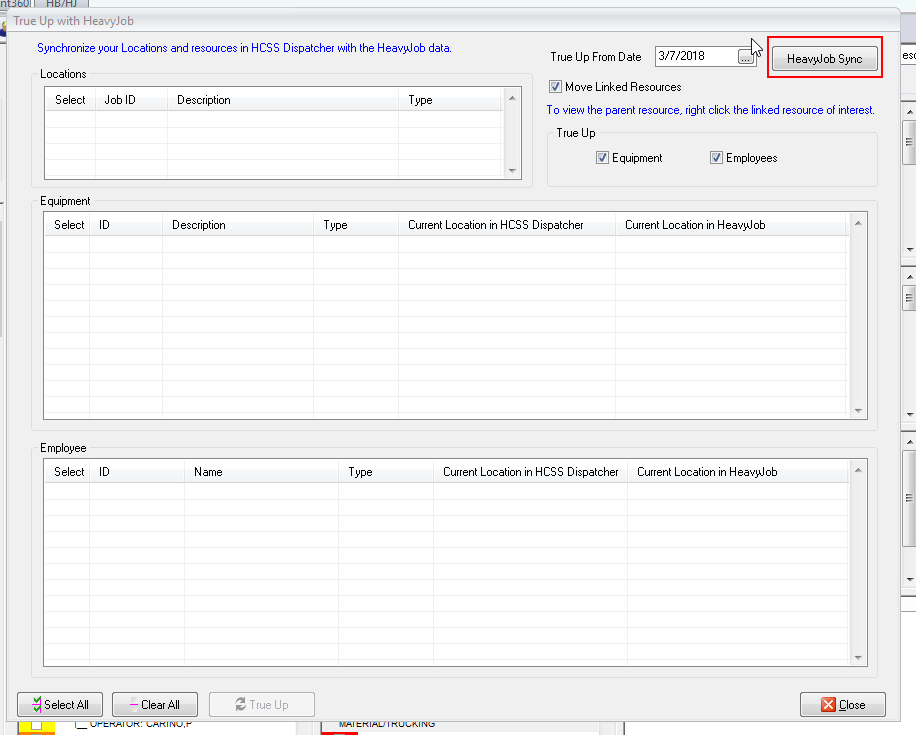
Task: Uncheck Move Linked Resources
Action: 555,86
